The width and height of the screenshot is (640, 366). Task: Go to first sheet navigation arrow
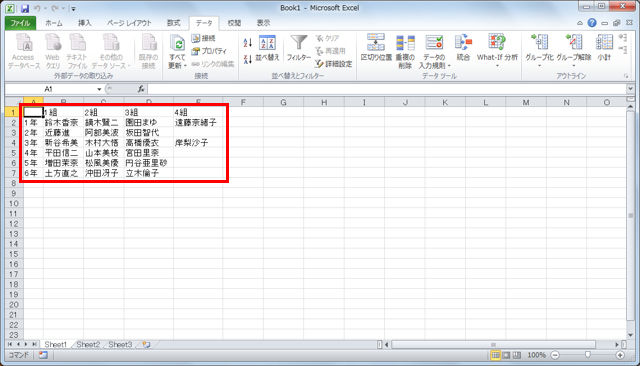[9, 345]
